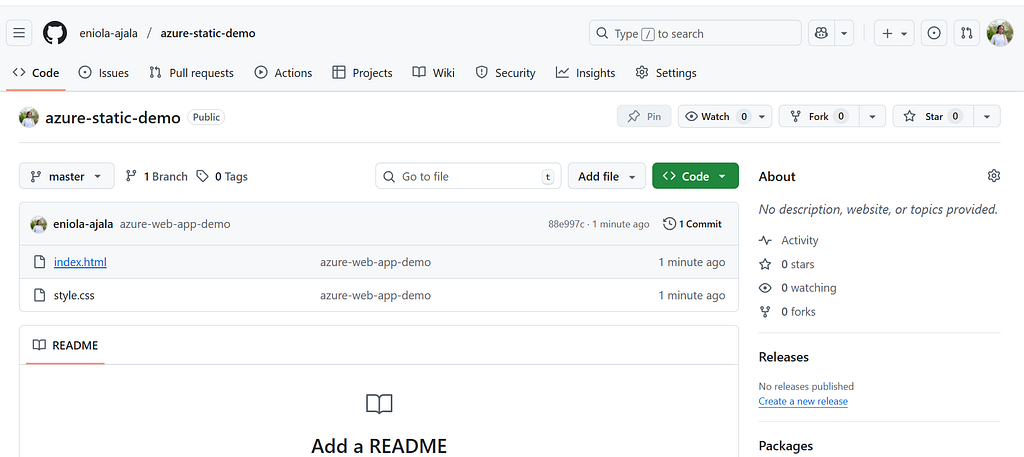Open the Issues inbox icon in header
The image size is (1024, 457).
click(x=934, y=33)
